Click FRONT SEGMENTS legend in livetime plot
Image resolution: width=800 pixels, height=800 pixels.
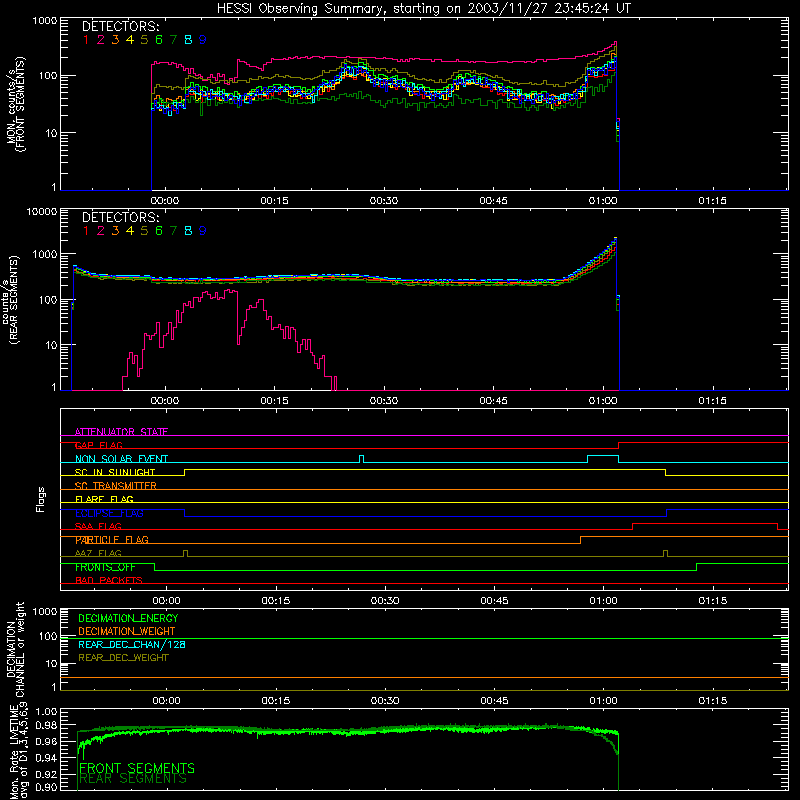137,768
